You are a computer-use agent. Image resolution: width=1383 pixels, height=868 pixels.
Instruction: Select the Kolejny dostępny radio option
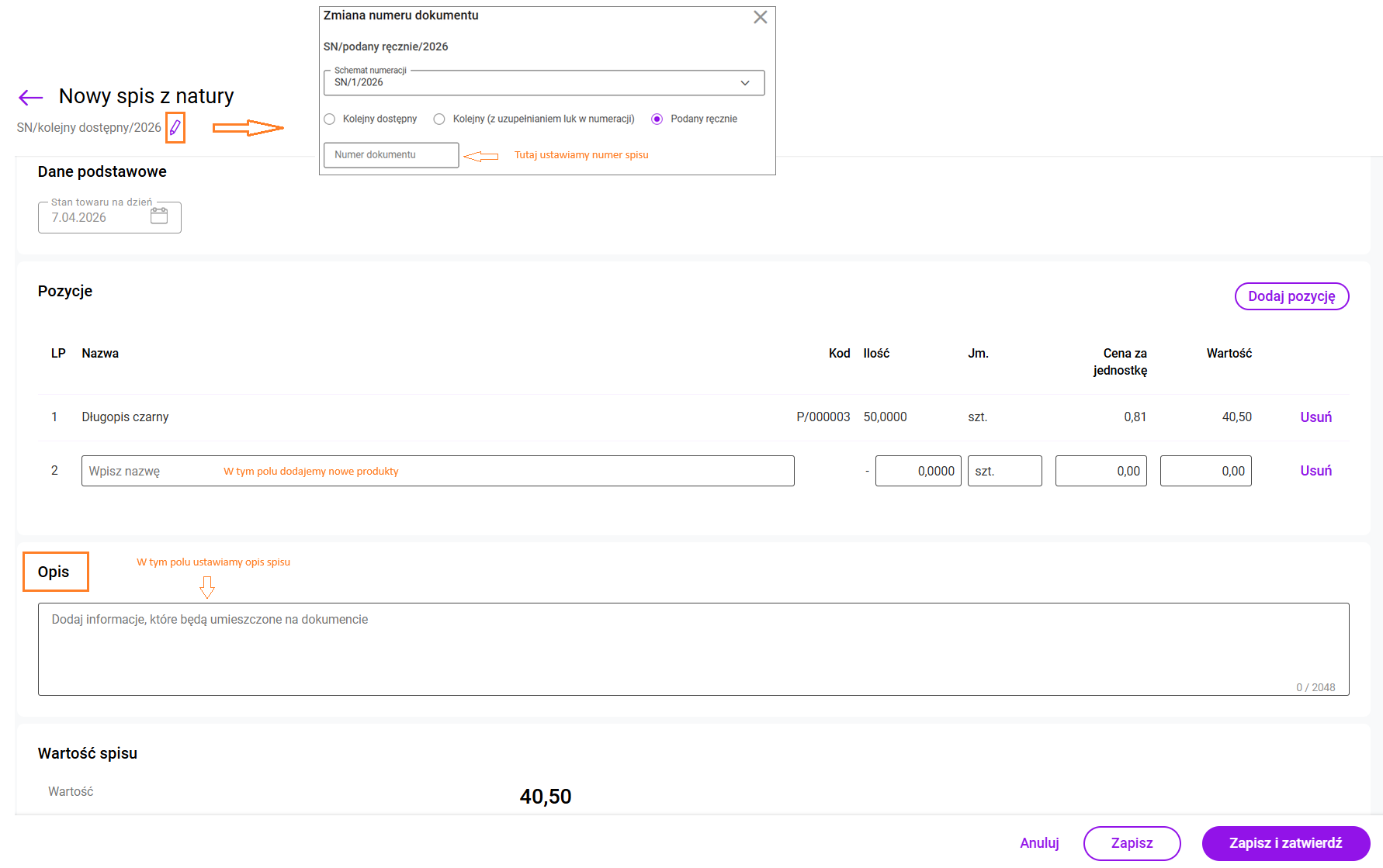tap(330, 119)
